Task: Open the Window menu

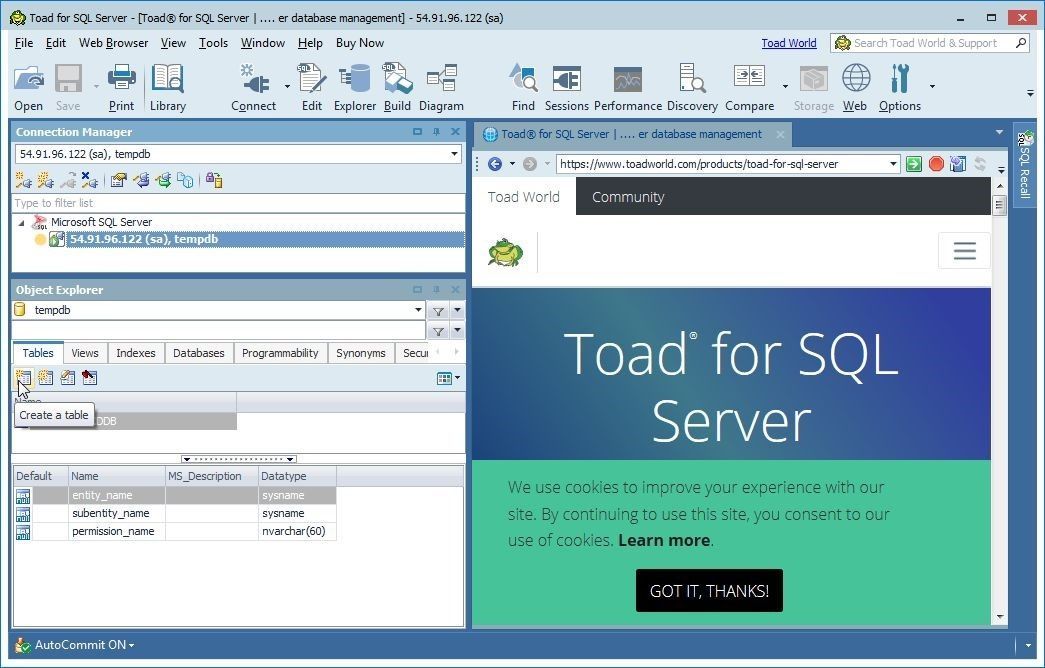Action: [263, 43]
